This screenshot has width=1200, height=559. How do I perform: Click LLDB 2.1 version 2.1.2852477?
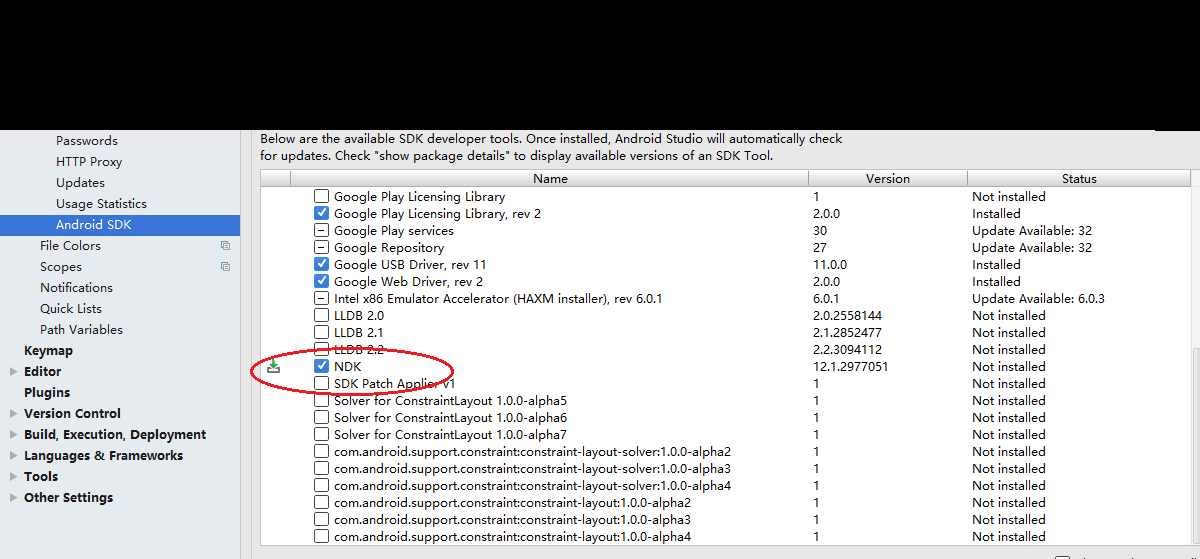[847, 333]
